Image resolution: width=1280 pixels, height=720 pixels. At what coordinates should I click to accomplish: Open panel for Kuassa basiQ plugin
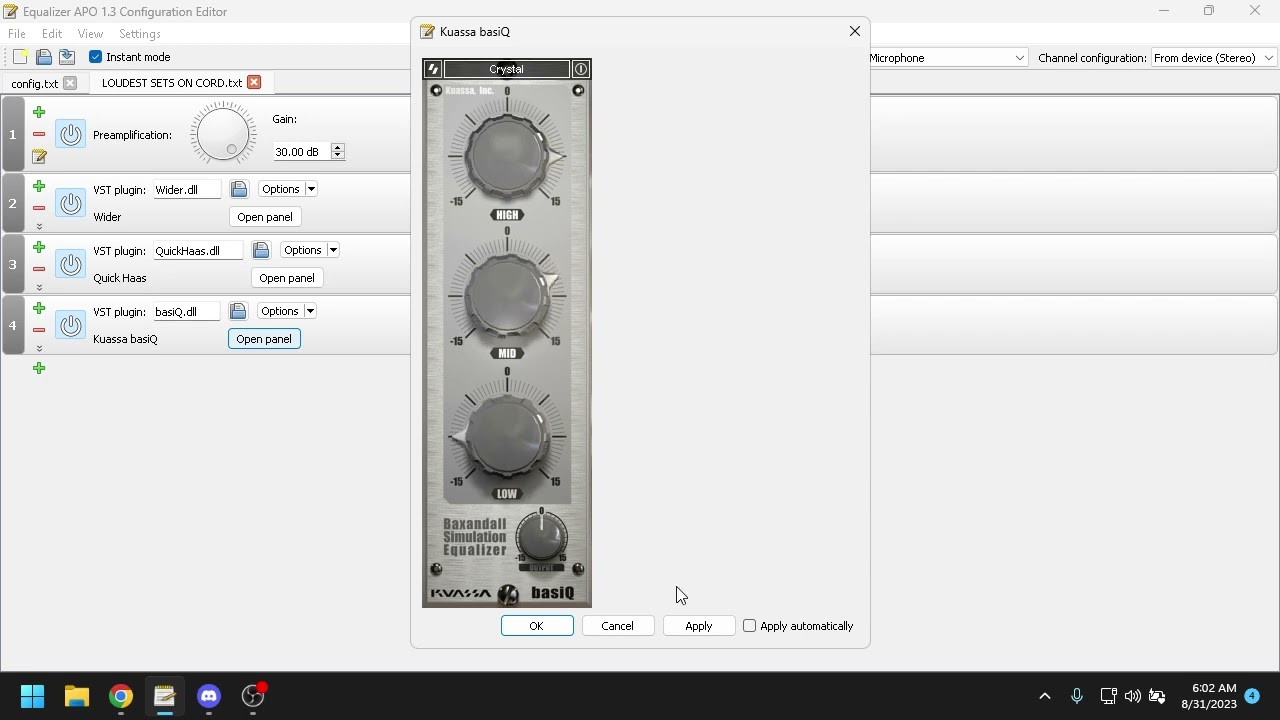[x=264, y=339]
